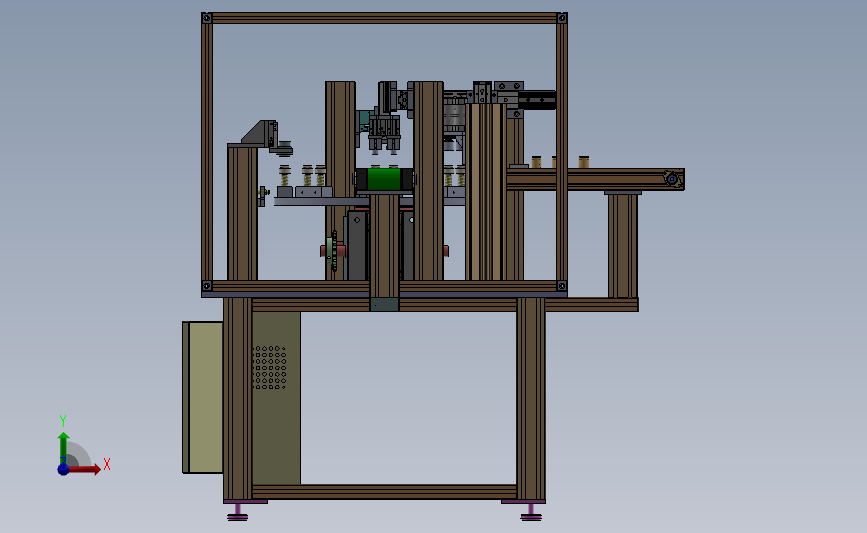Click the red X axis arrow on triad
The image size is (867, 533).
pyautogui.click(x=83, y=469)
